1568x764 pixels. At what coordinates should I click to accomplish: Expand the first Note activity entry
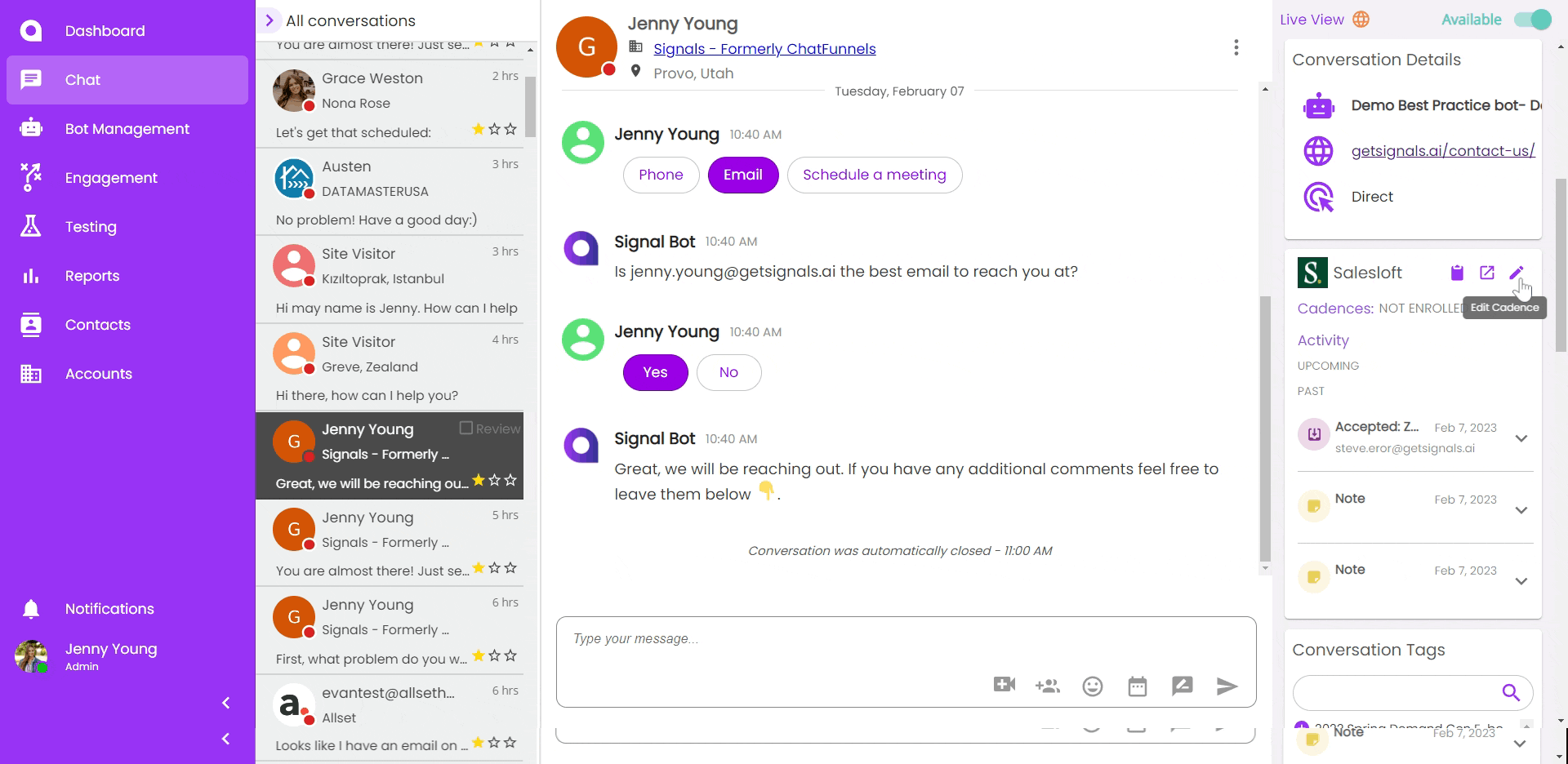1521,510
